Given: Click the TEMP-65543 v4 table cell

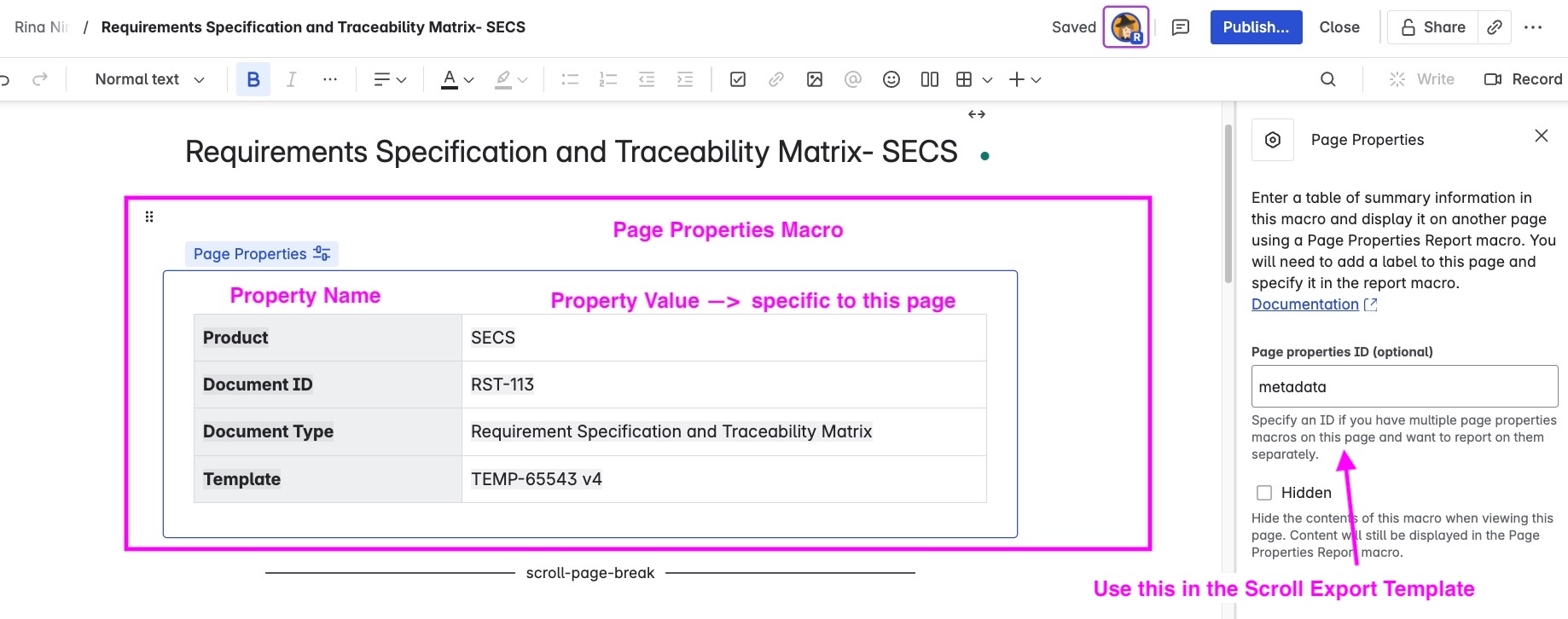Looking at the screenshot, I should 723,479.
